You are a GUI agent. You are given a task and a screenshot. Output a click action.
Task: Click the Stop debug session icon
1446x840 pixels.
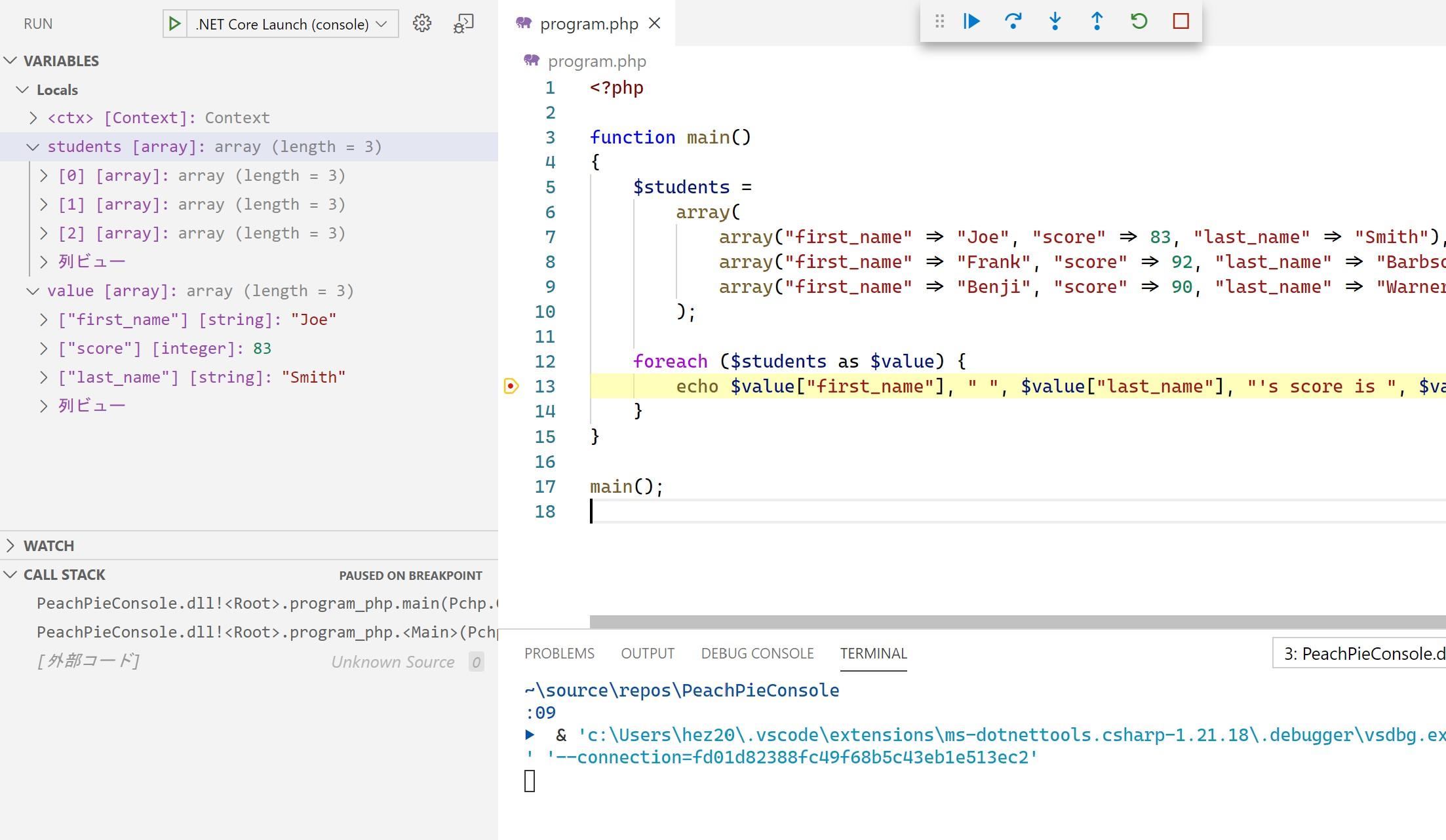(x=1180, y=21)
